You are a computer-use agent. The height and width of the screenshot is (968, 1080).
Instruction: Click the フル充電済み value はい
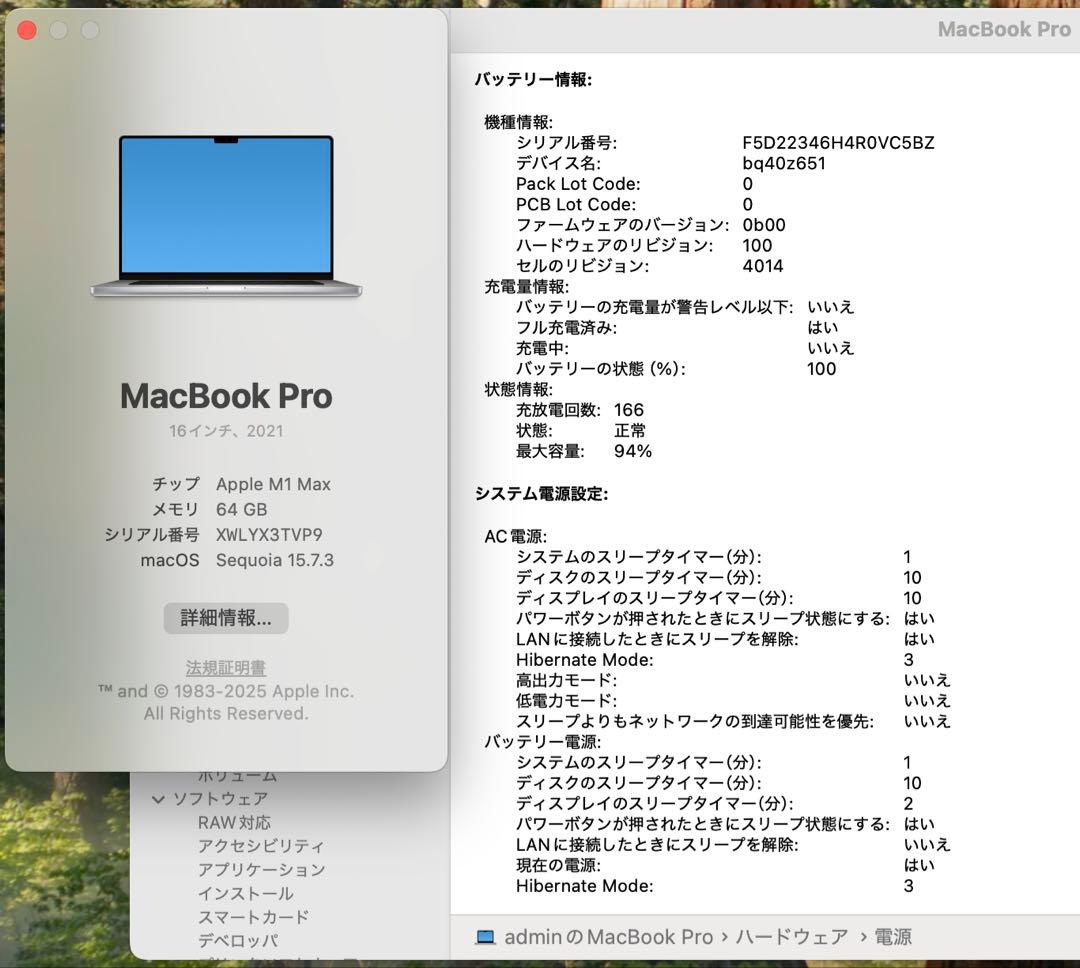pos(822,328)
